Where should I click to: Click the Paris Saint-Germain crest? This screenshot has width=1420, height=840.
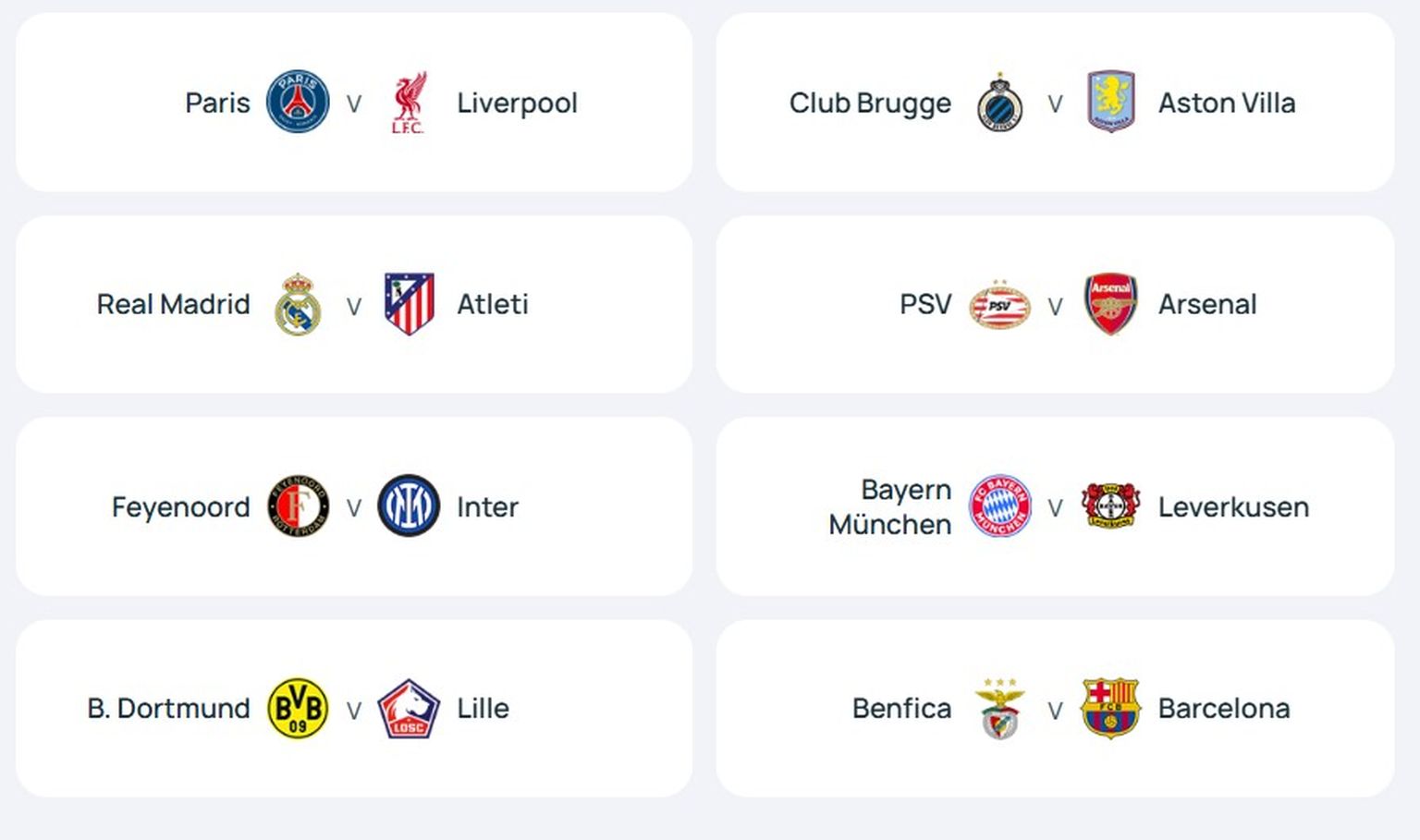298,102
